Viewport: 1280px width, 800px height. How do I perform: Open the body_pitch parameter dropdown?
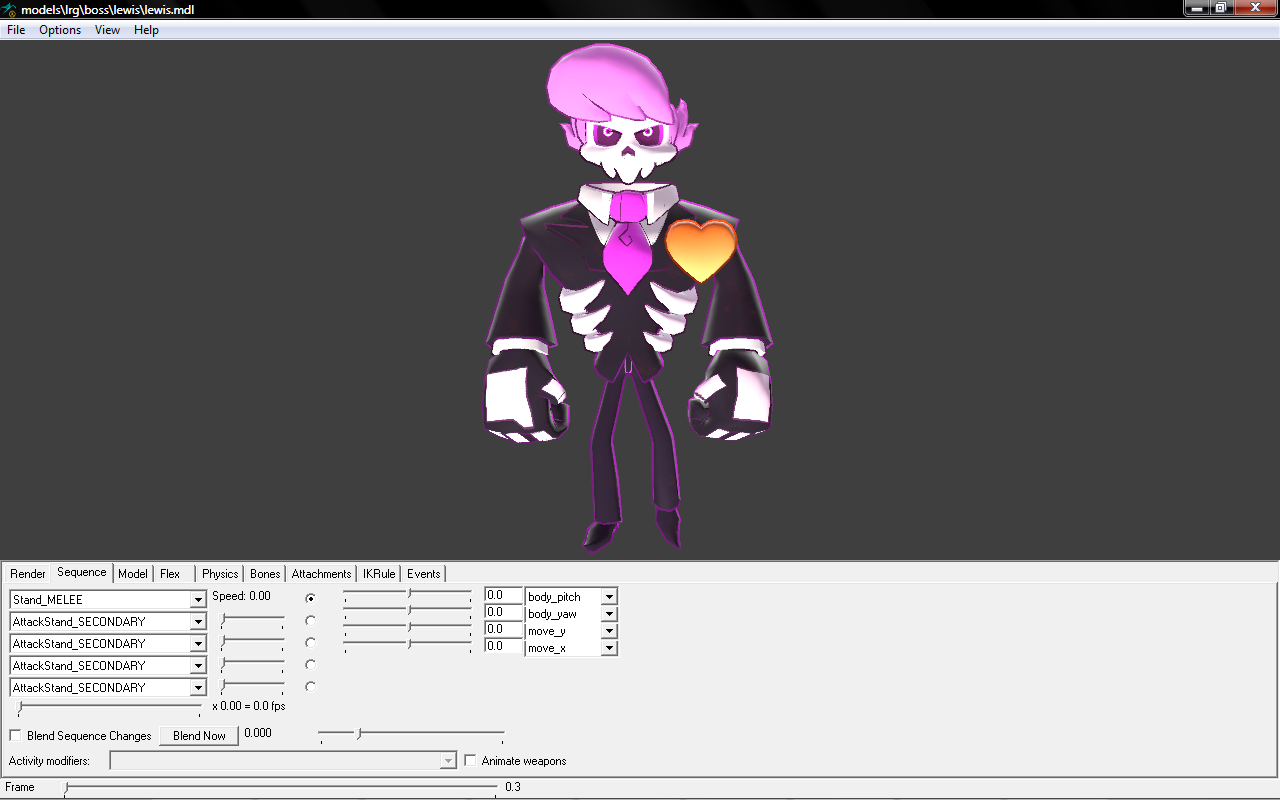pos(610,597)
